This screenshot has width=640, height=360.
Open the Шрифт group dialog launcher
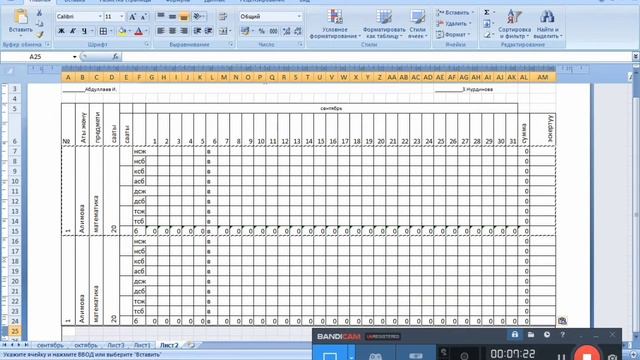(x=147, y=44)
